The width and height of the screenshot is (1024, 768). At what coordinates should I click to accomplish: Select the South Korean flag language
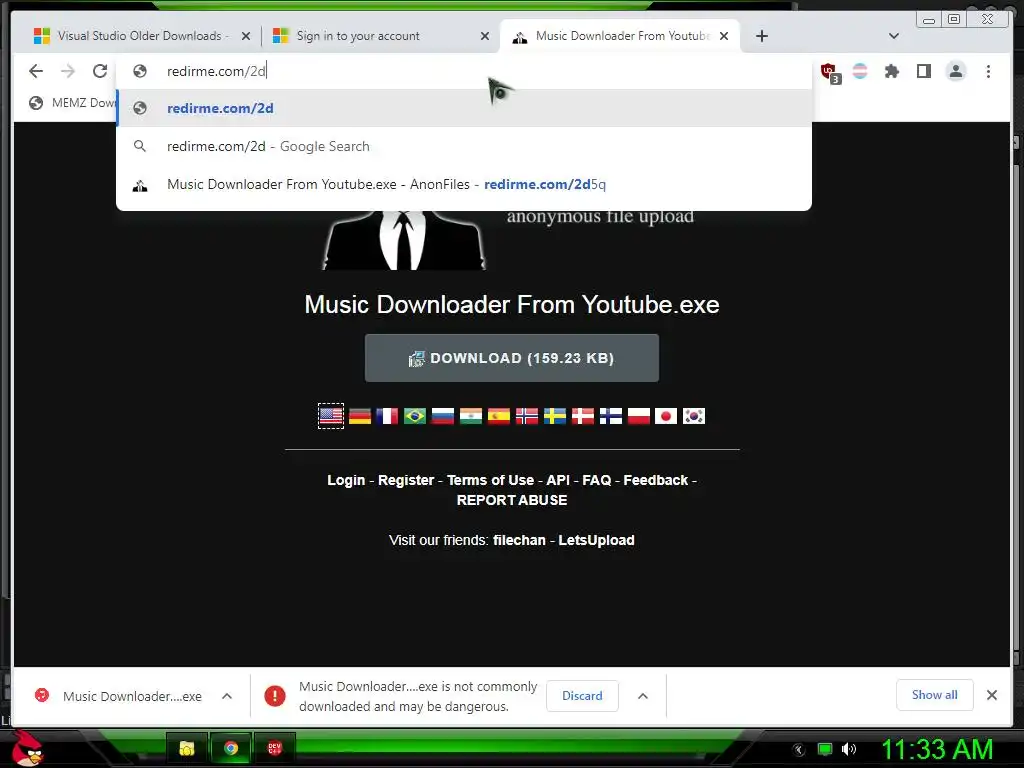[694, 416]
